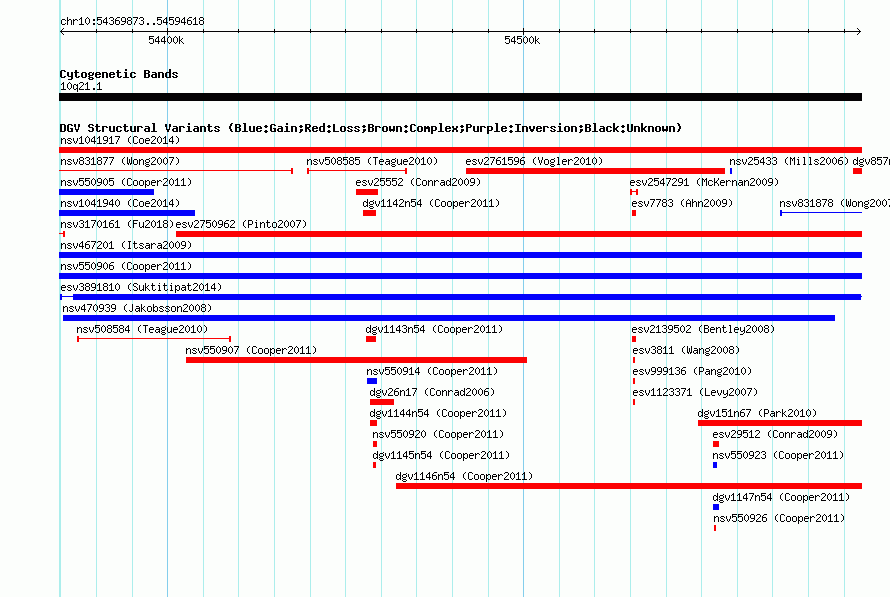Select nsv3170161 (Fu2018) label

[117, 224]
